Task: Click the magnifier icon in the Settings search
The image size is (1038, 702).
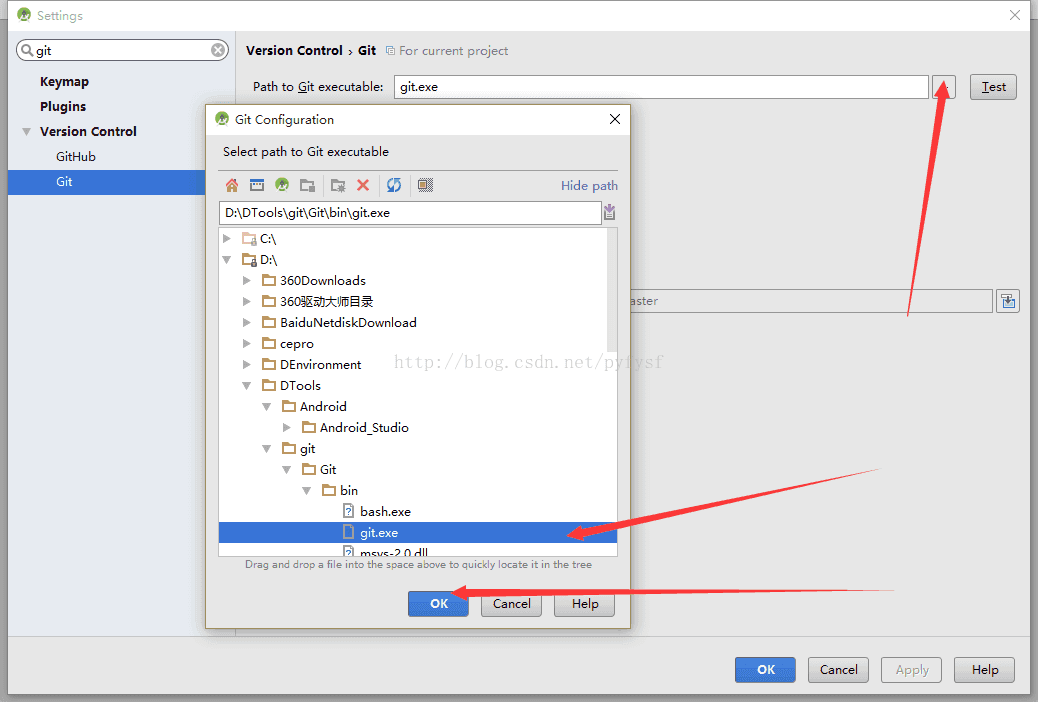Action: [x=27, y=50]
